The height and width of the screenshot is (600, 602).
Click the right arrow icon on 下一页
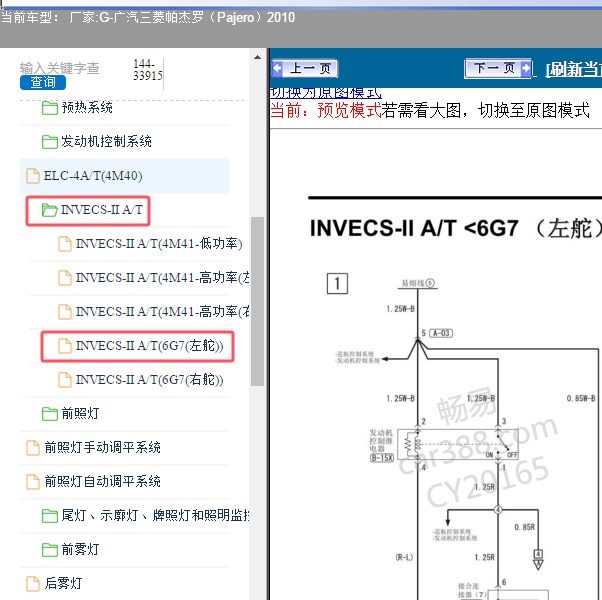click(525, 69)
